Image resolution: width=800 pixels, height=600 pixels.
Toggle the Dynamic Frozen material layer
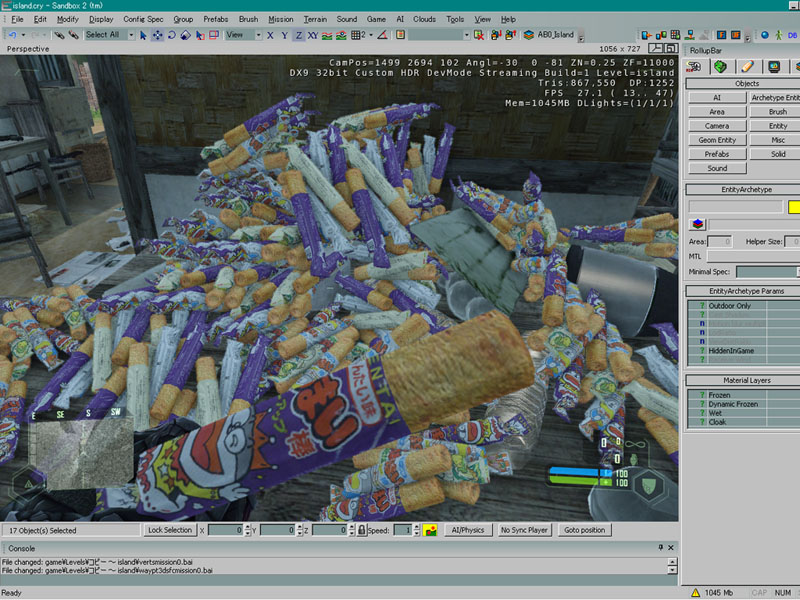[x=744, y=404]
